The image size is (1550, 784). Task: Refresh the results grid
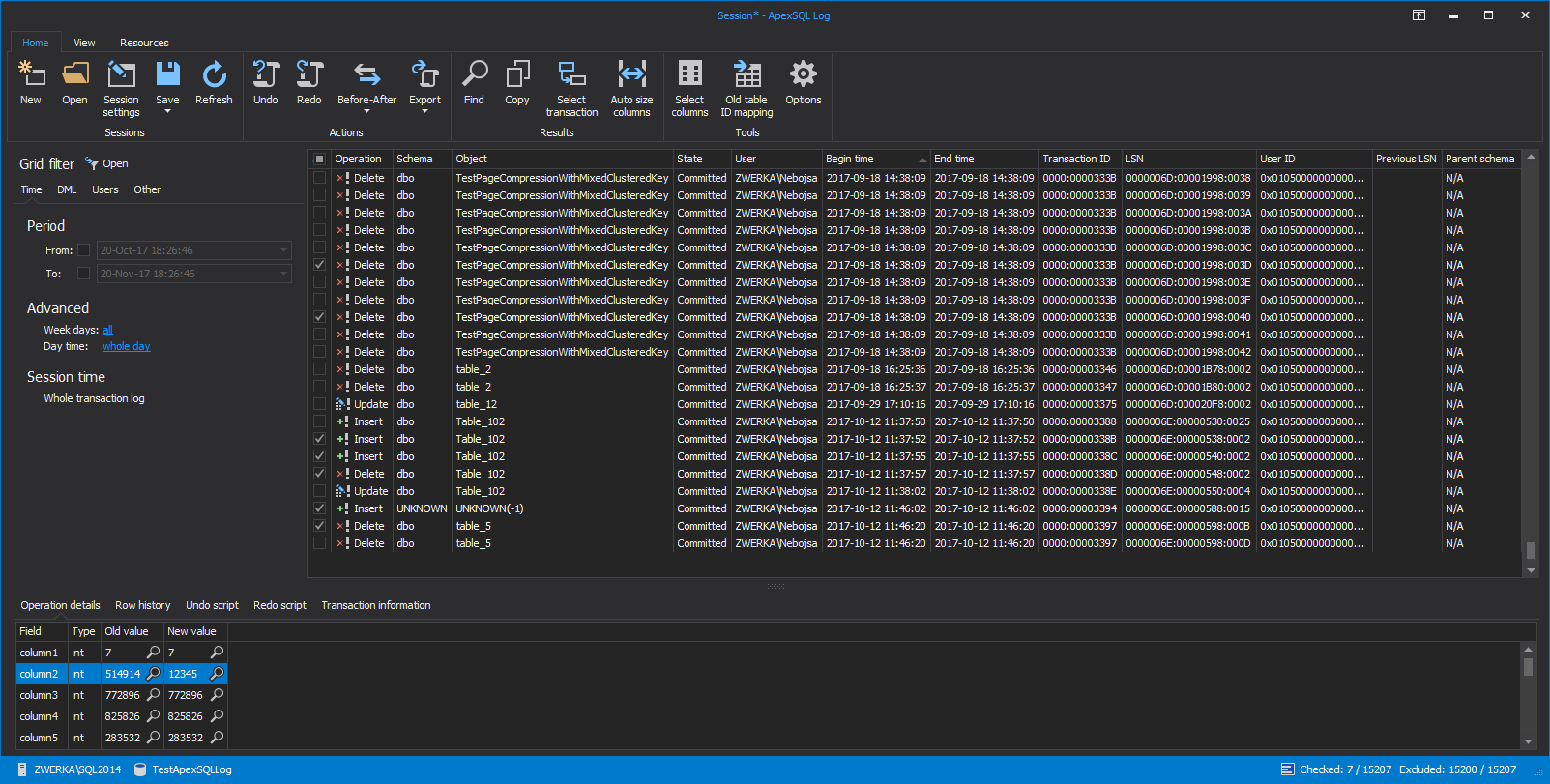click(x=214, y=73)
